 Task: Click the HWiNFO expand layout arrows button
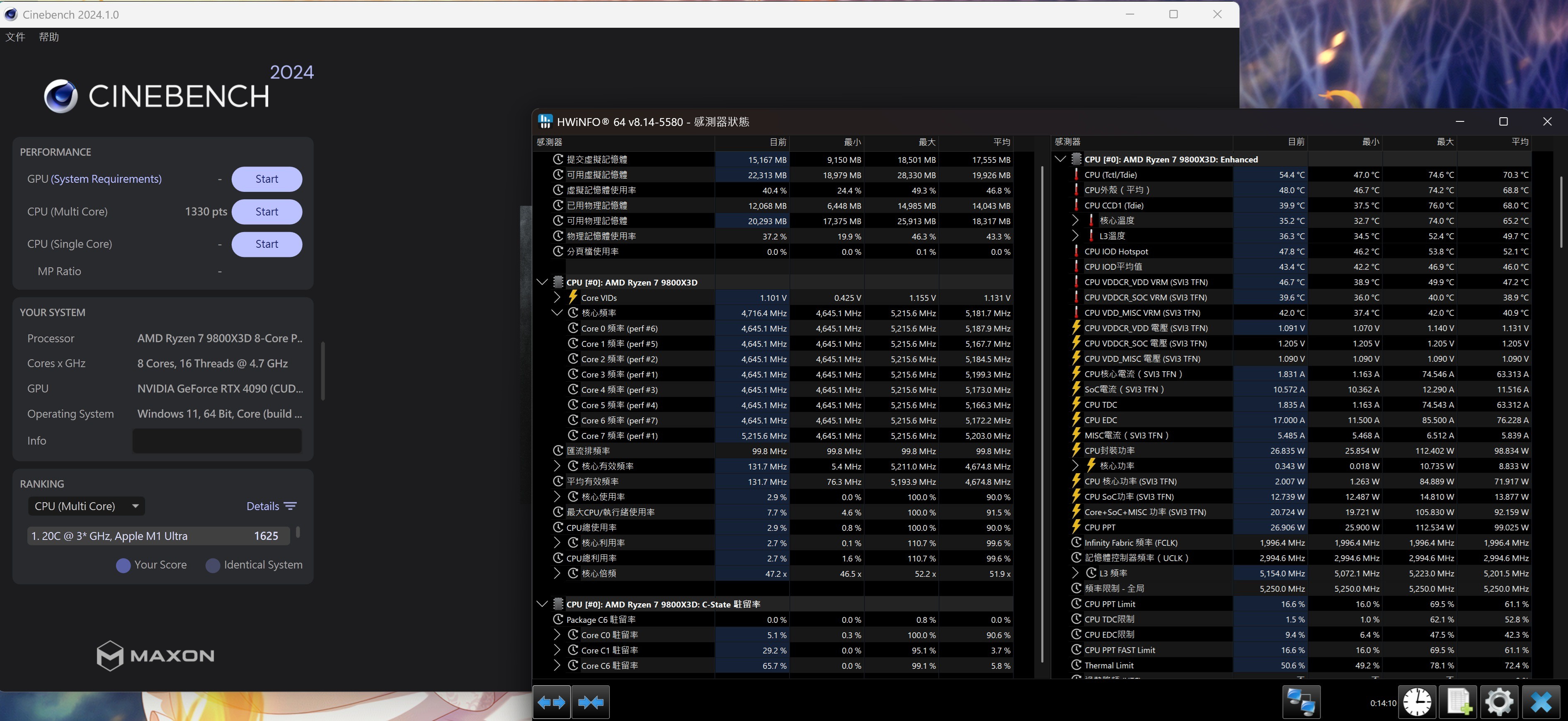tap(552, 702)
